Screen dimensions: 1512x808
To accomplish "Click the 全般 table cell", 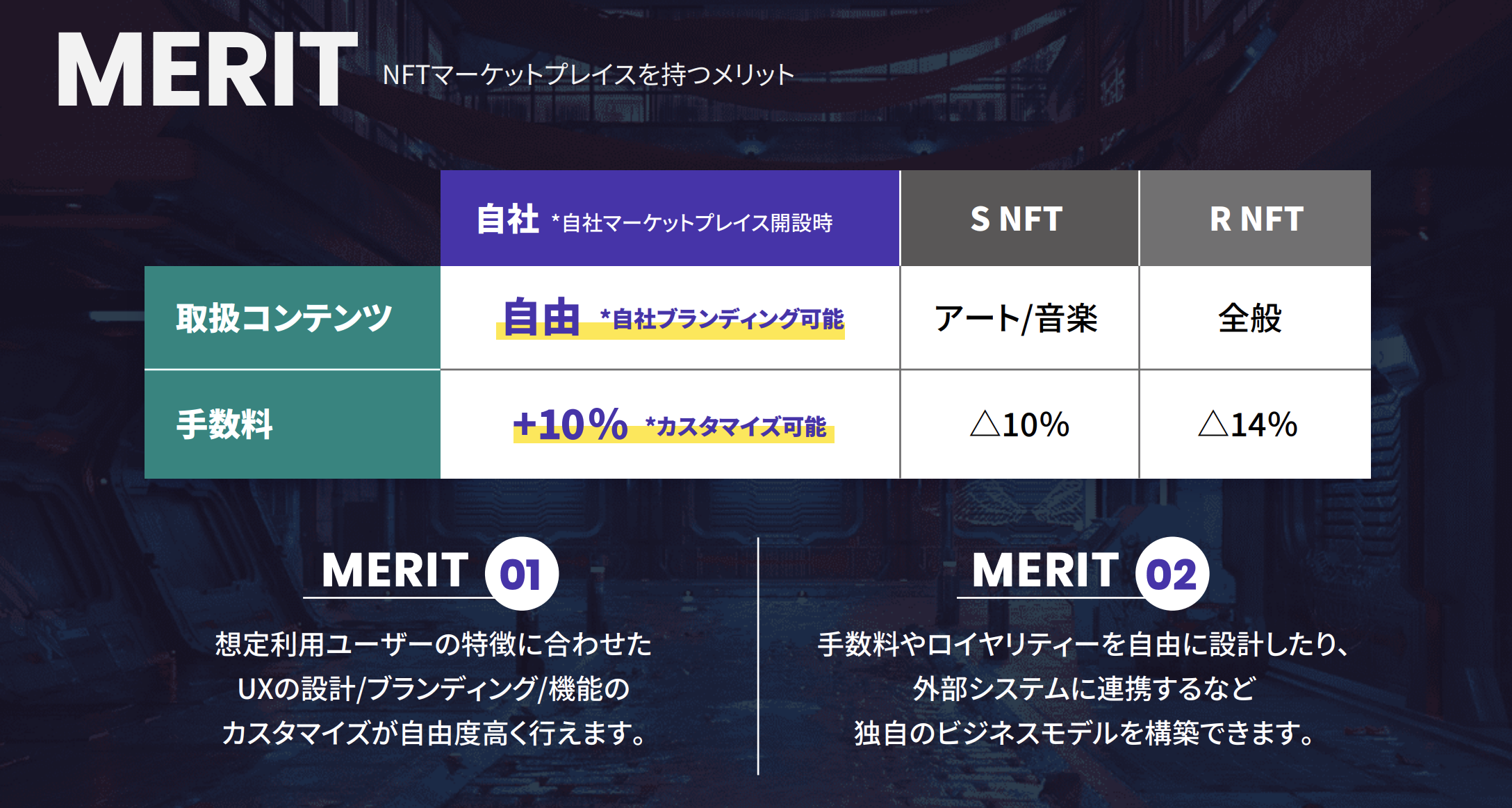I will [x=1251, y=319].
